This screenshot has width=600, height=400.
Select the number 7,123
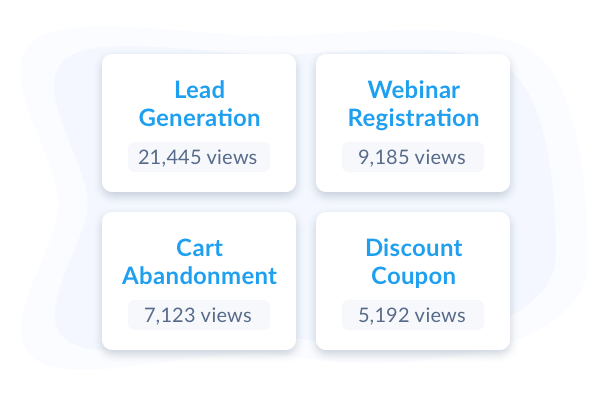[170, 315]
